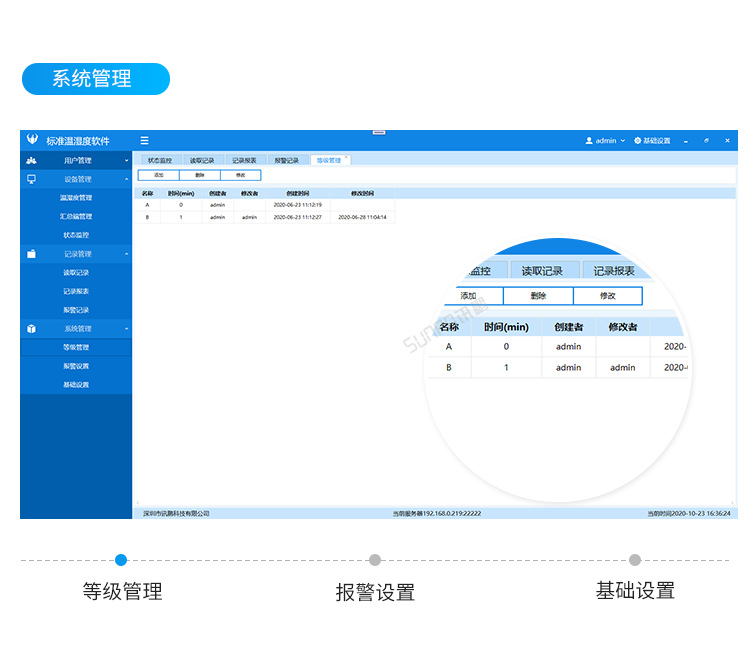
Task: Click the 2020-06-28 11:04:14 cell
Action: click(363, 217)
